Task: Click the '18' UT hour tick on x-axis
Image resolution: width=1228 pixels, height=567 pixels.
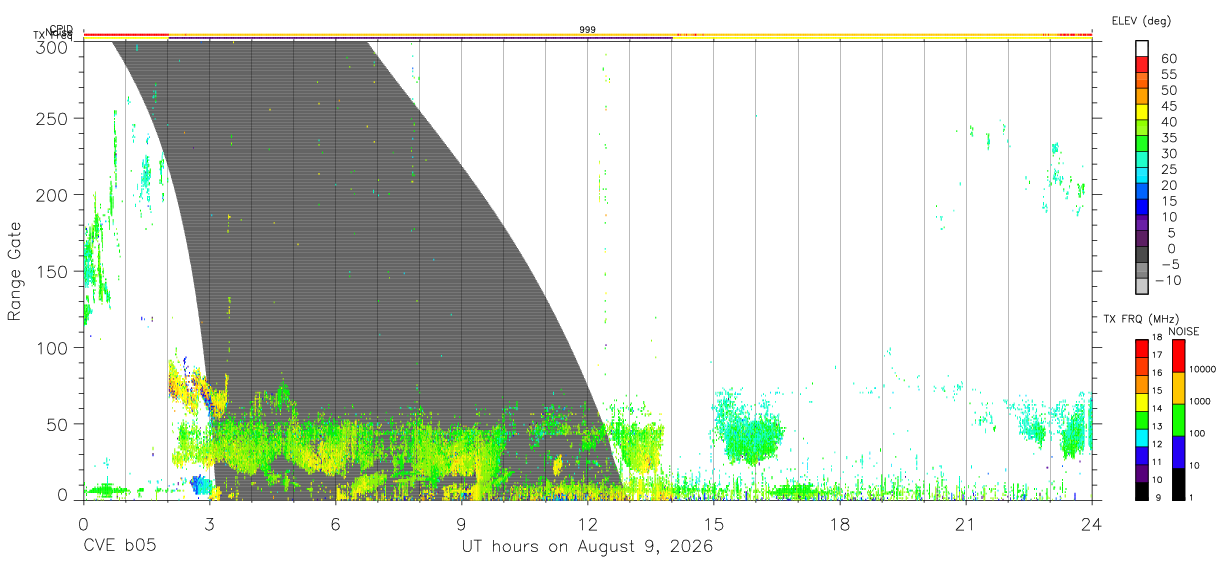Action: click(839, 523)
